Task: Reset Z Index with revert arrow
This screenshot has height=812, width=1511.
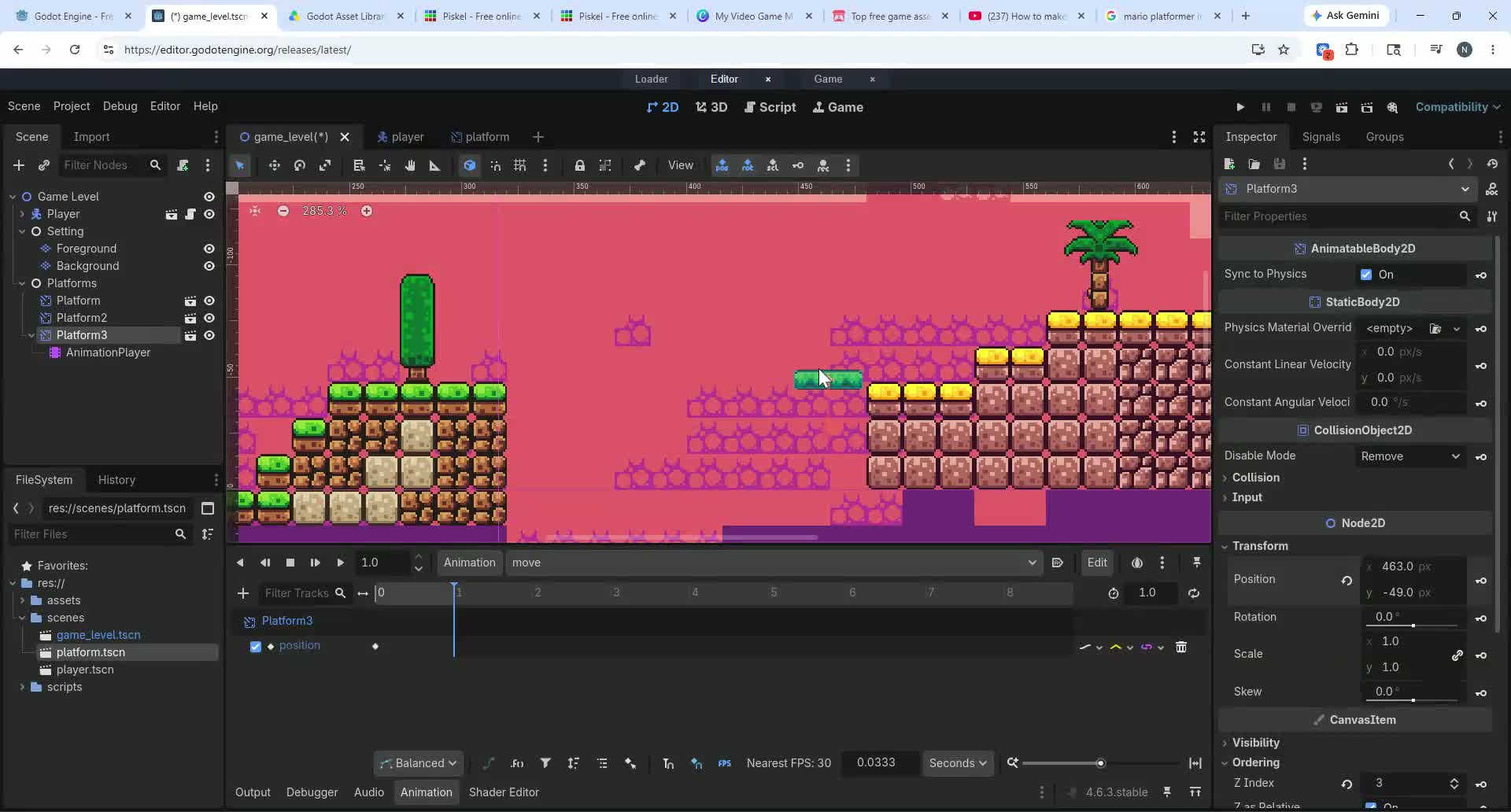Action: tap(1347, 784)
